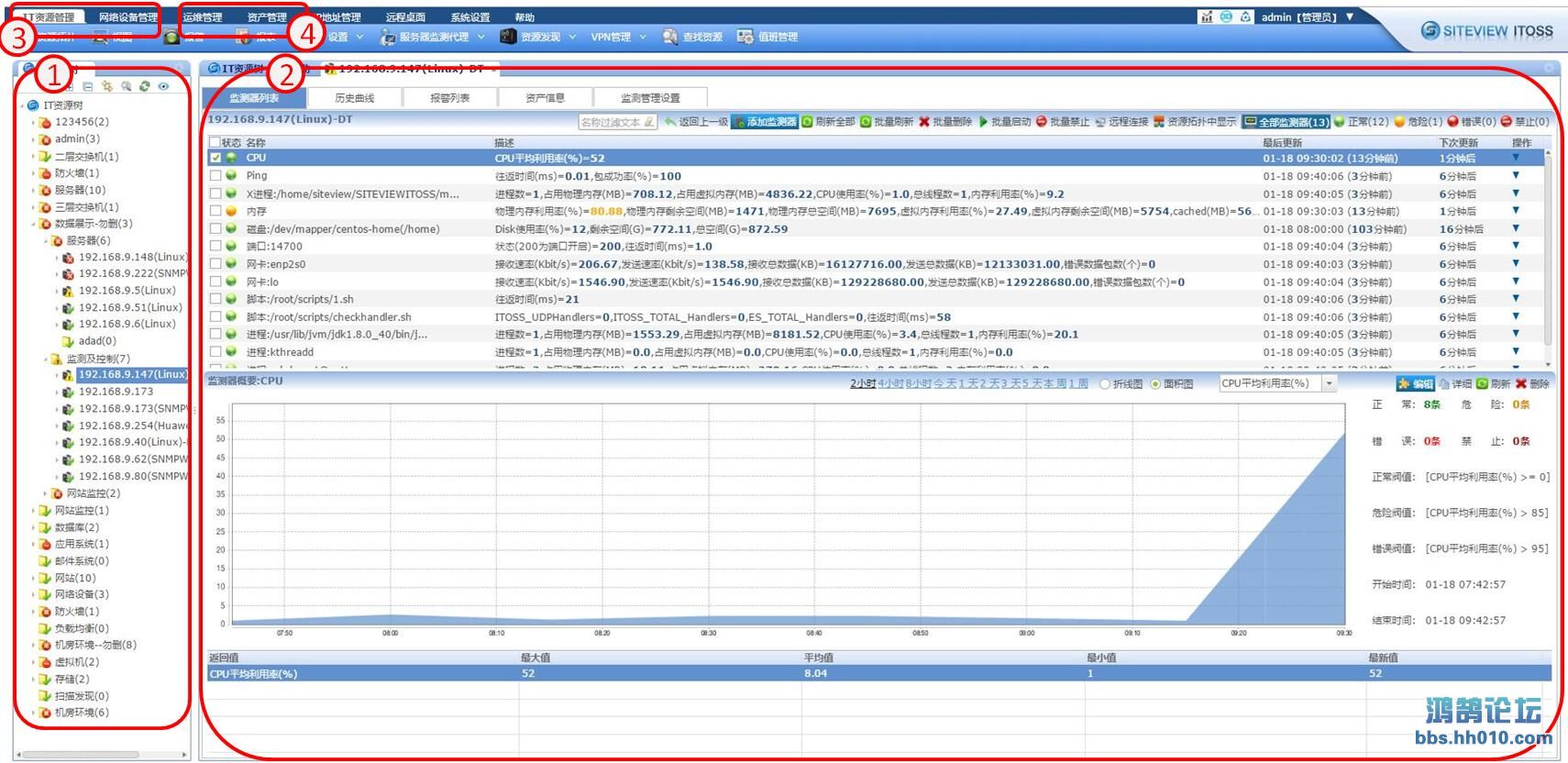The width and height of the screenshot is (1568, 763).
Task: Expand the 网站监控(2) tree node
Action: click(45, 493)
